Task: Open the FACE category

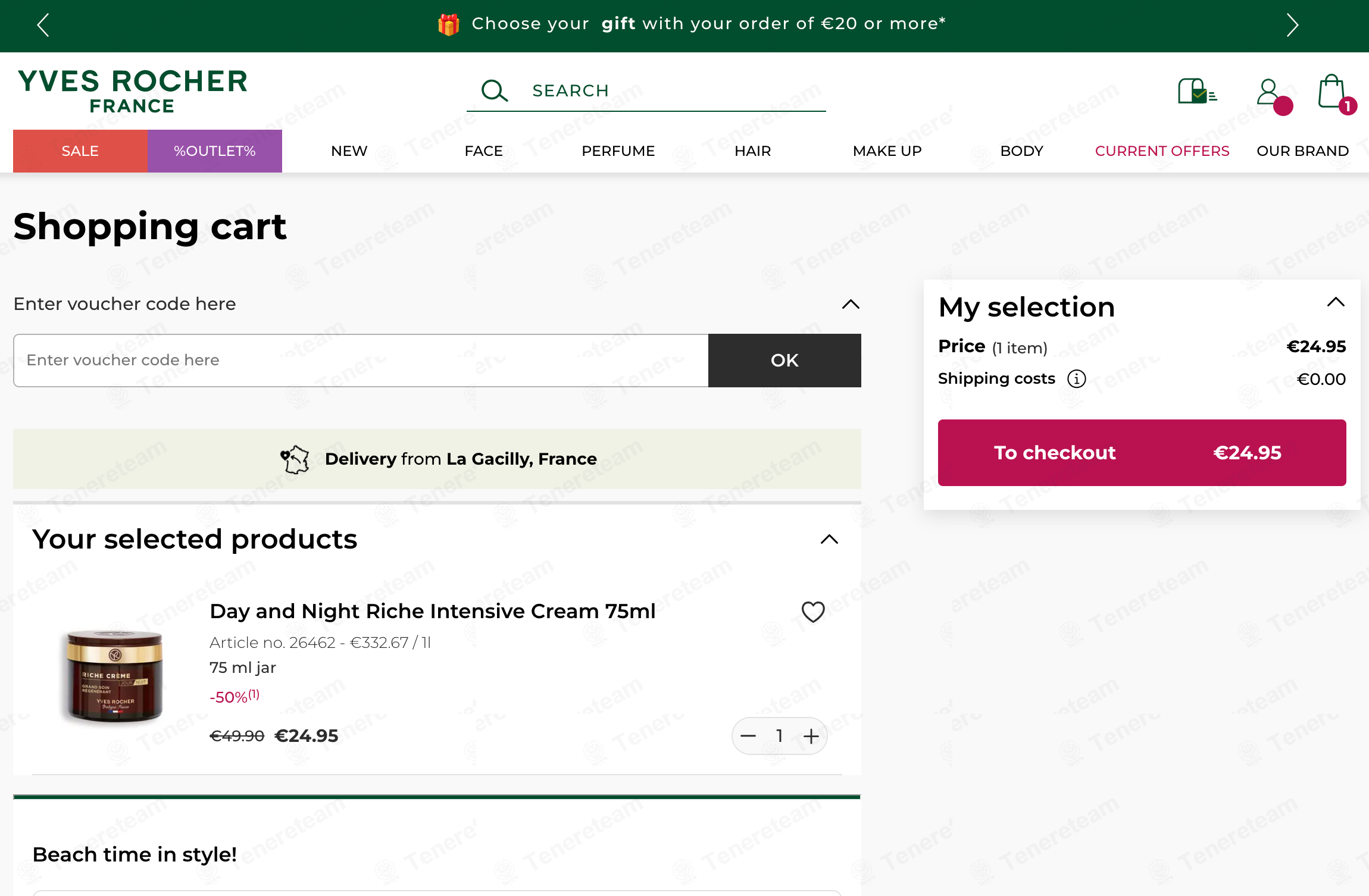Action: (x=484, y=151)
